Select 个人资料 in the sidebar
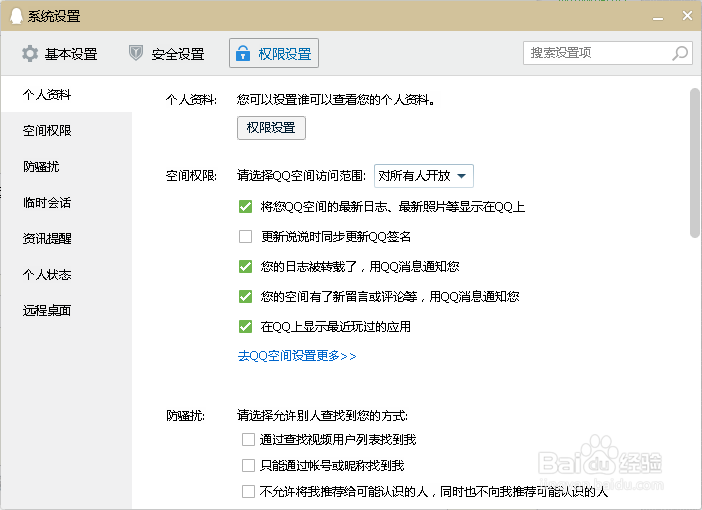This screenshot has height=510, width=702. (66, 94)
